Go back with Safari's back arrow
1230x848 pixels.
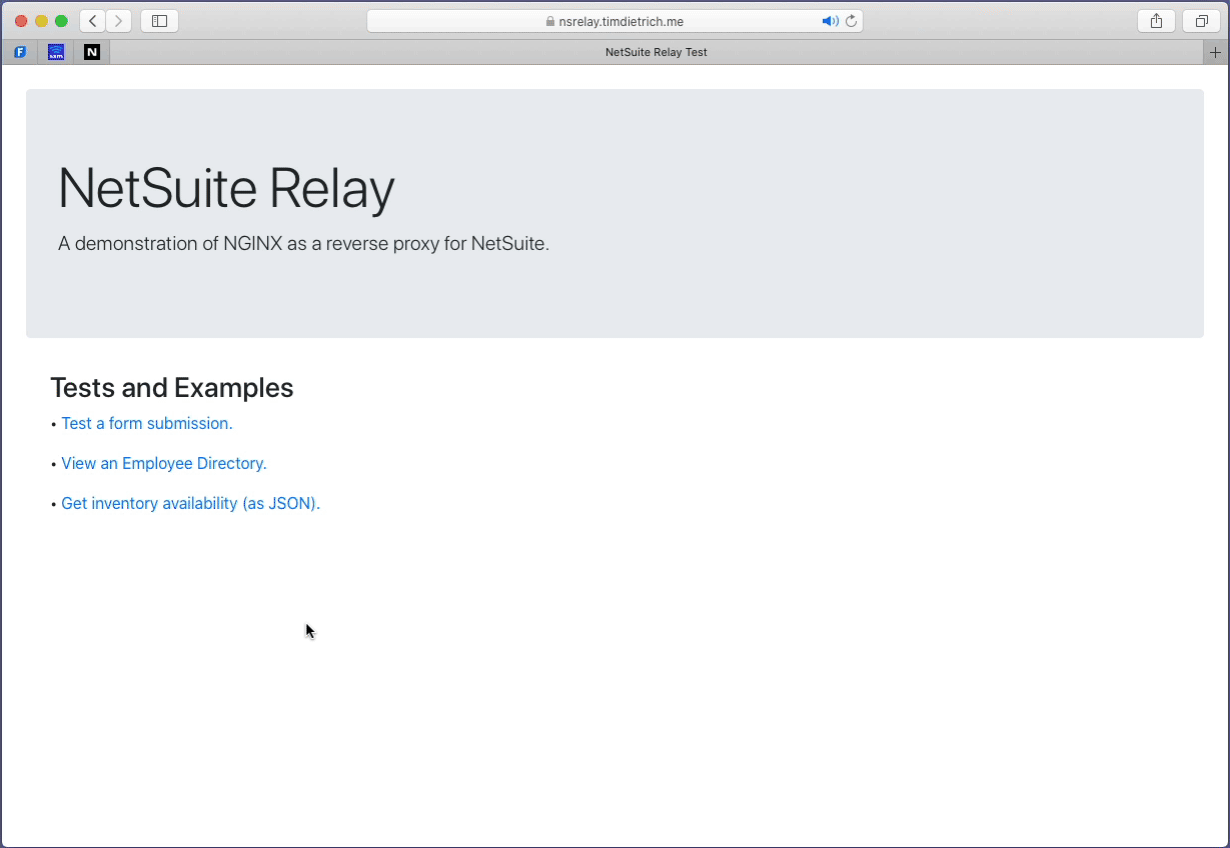[93, 21]
